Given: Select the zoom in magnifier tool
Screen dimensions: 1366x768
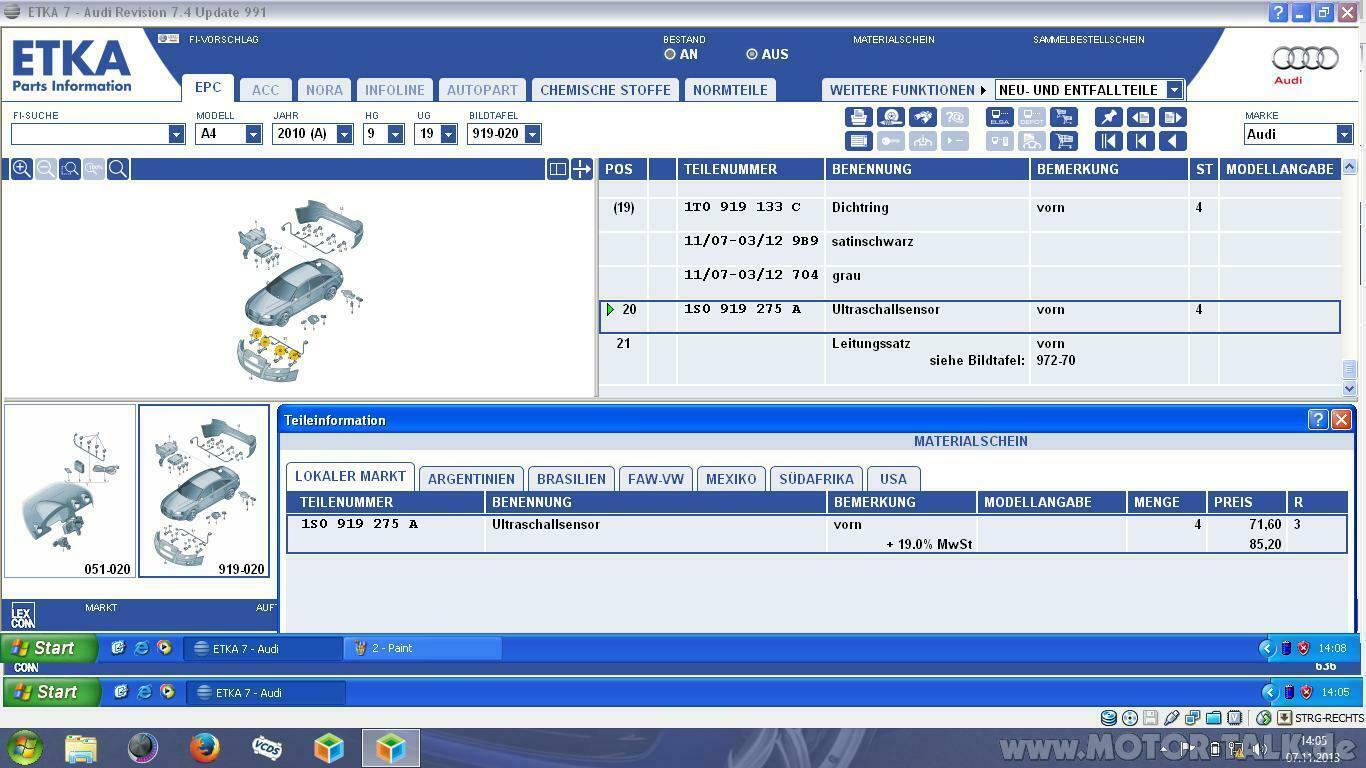Looking at the screenshot, I should tap(22, 168).
